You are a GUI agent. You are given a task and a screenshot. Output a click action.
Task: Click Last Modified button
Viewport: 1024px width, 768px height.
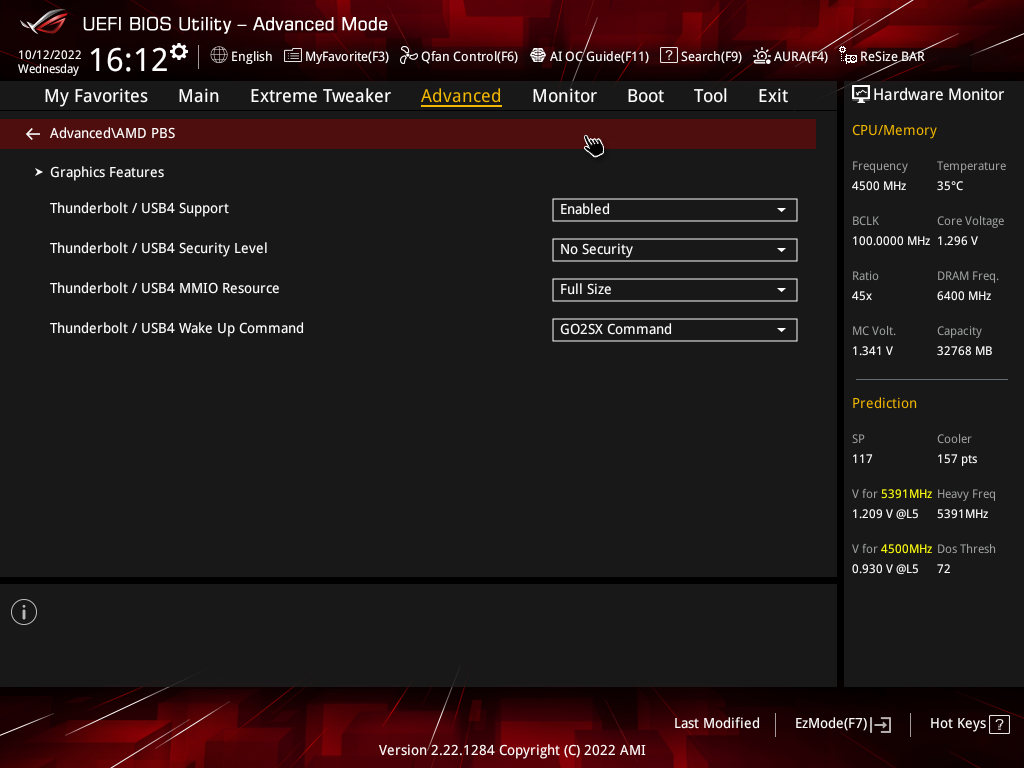(x=716, y=724)
